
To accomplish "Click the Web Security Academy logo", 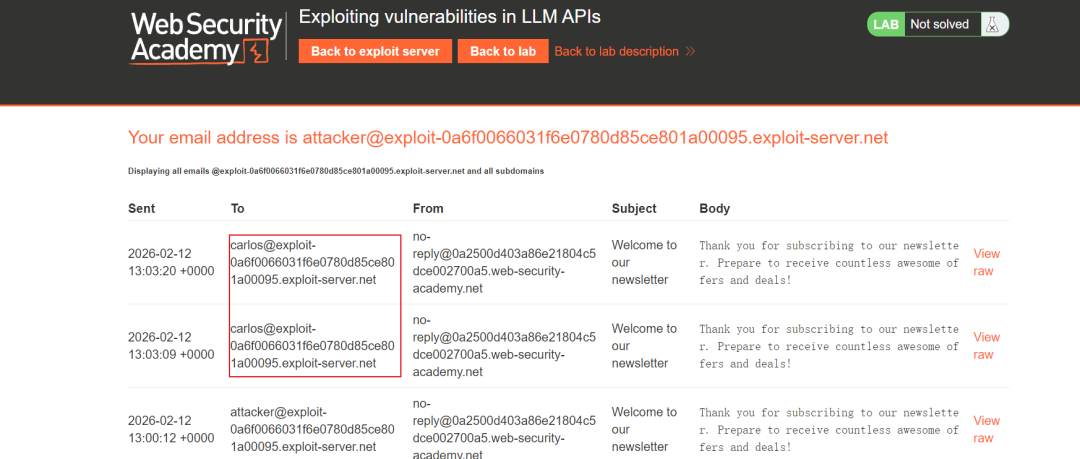I will point(206,39).
